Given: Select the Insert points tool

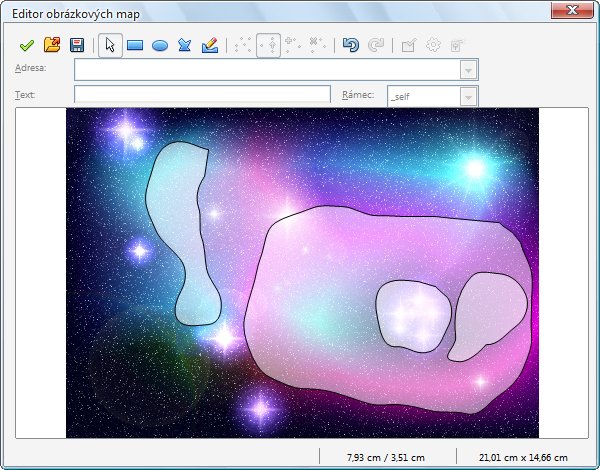Looking at the screenshot, I should (293, 45).
